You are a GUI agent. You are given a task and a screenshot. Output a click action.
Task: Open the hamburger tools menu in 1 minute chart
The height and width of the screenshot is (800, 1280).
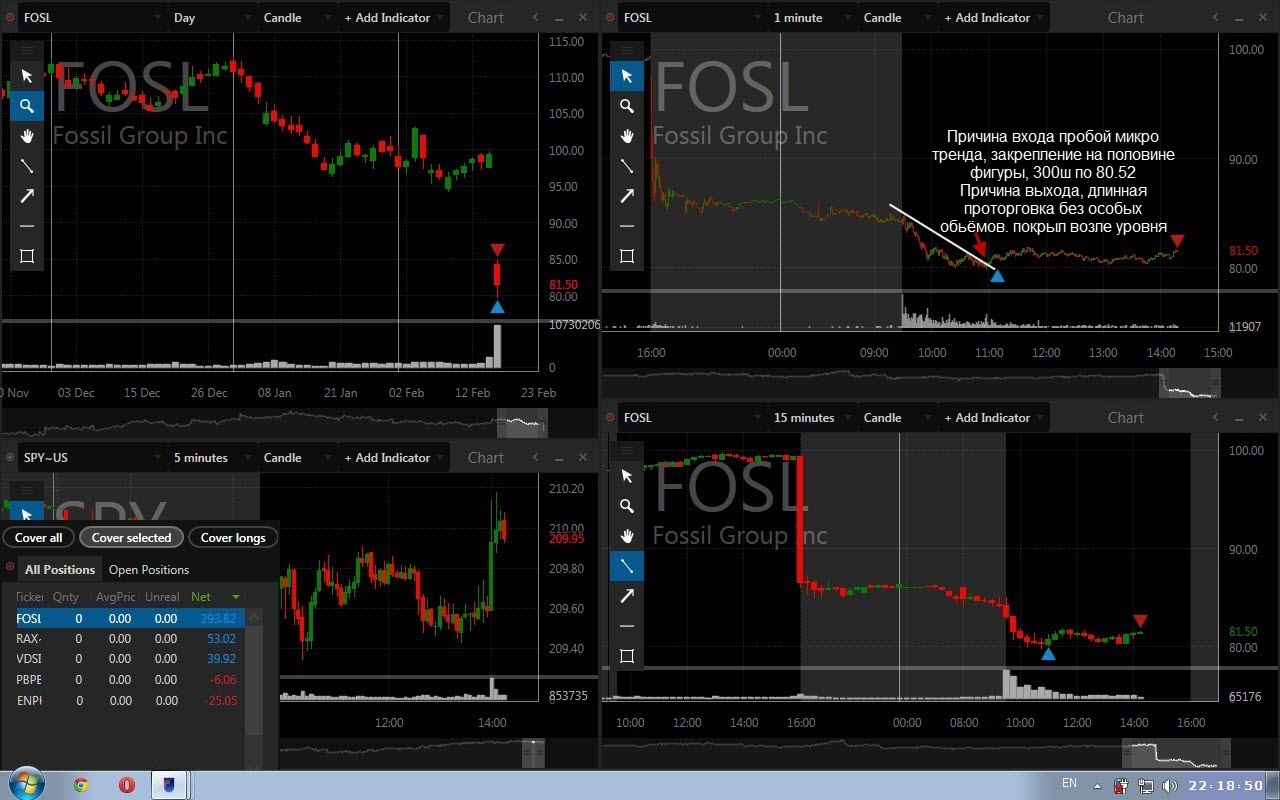pos(627,50)
